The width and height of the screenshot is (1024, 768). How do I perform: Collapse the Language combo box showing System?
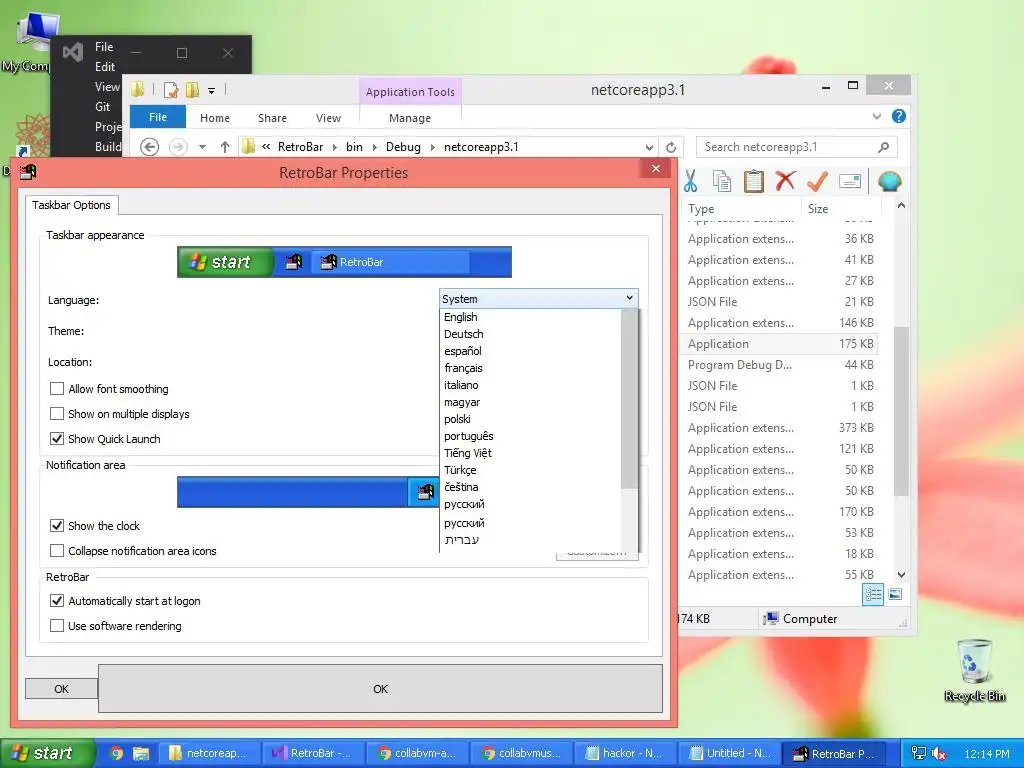539,298
